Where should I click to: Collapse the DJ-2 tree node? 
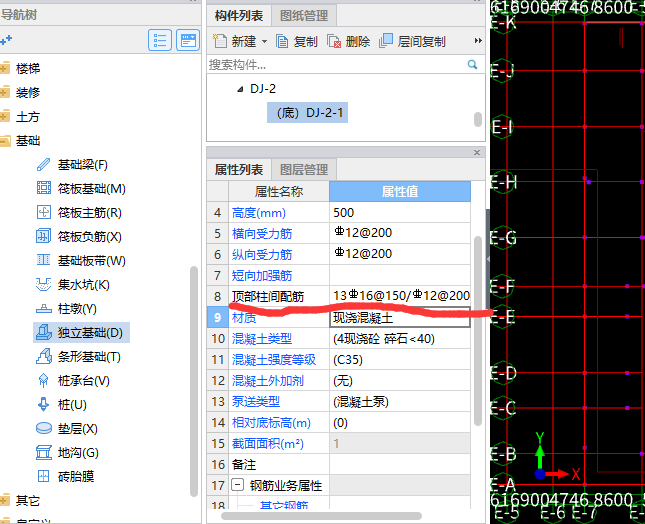coord(240,89)
